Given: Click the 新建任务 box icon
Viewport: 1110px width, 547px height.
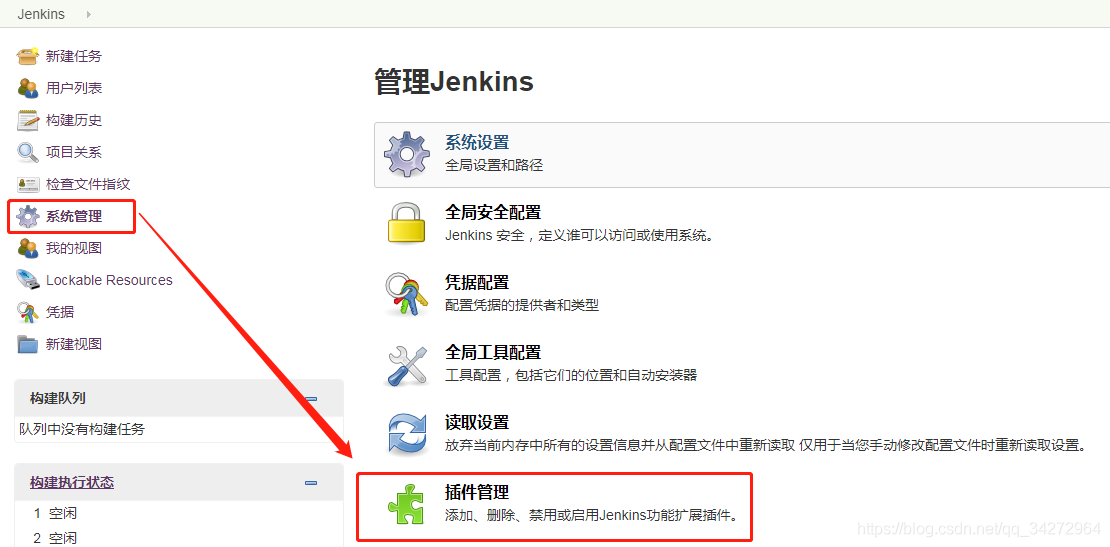Looking at the screenshot, I should coord(28,56).
